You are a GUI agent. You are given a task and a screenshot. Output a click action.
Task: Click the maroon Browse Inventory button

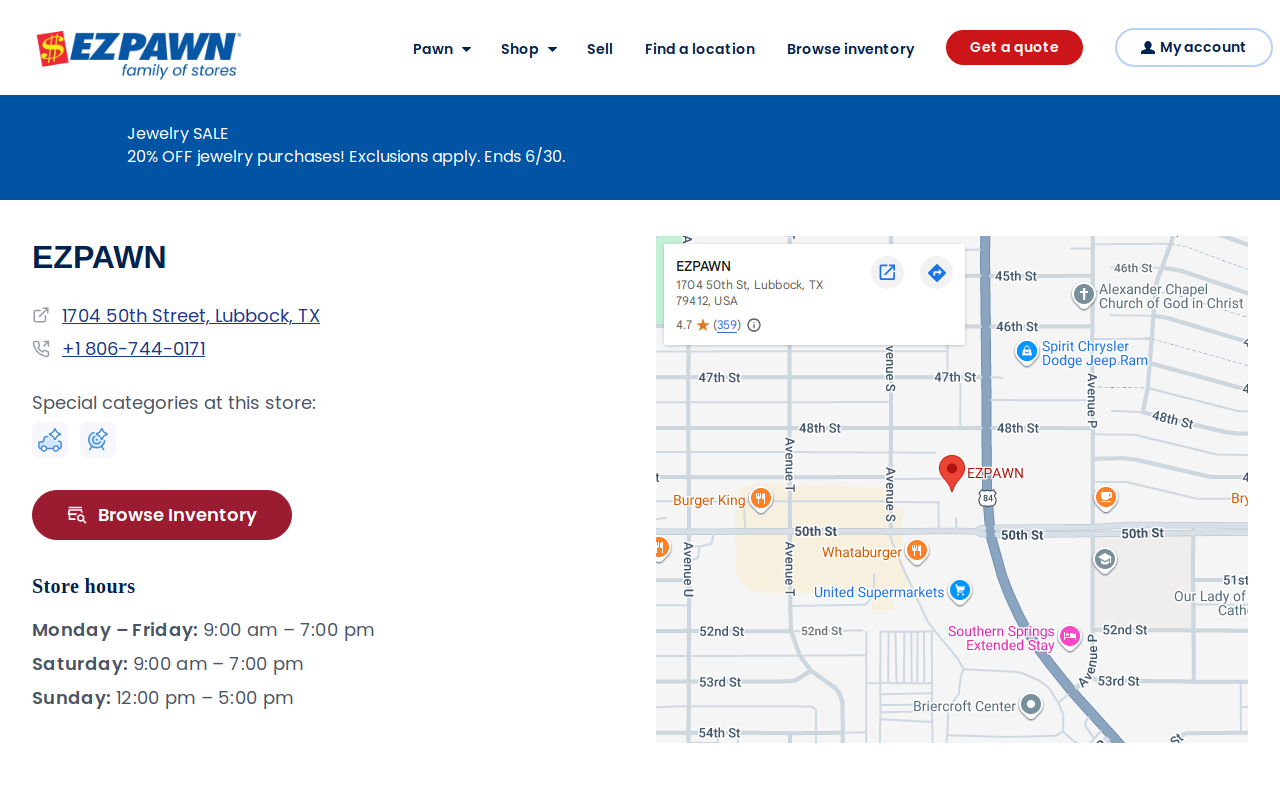(162, 515)
